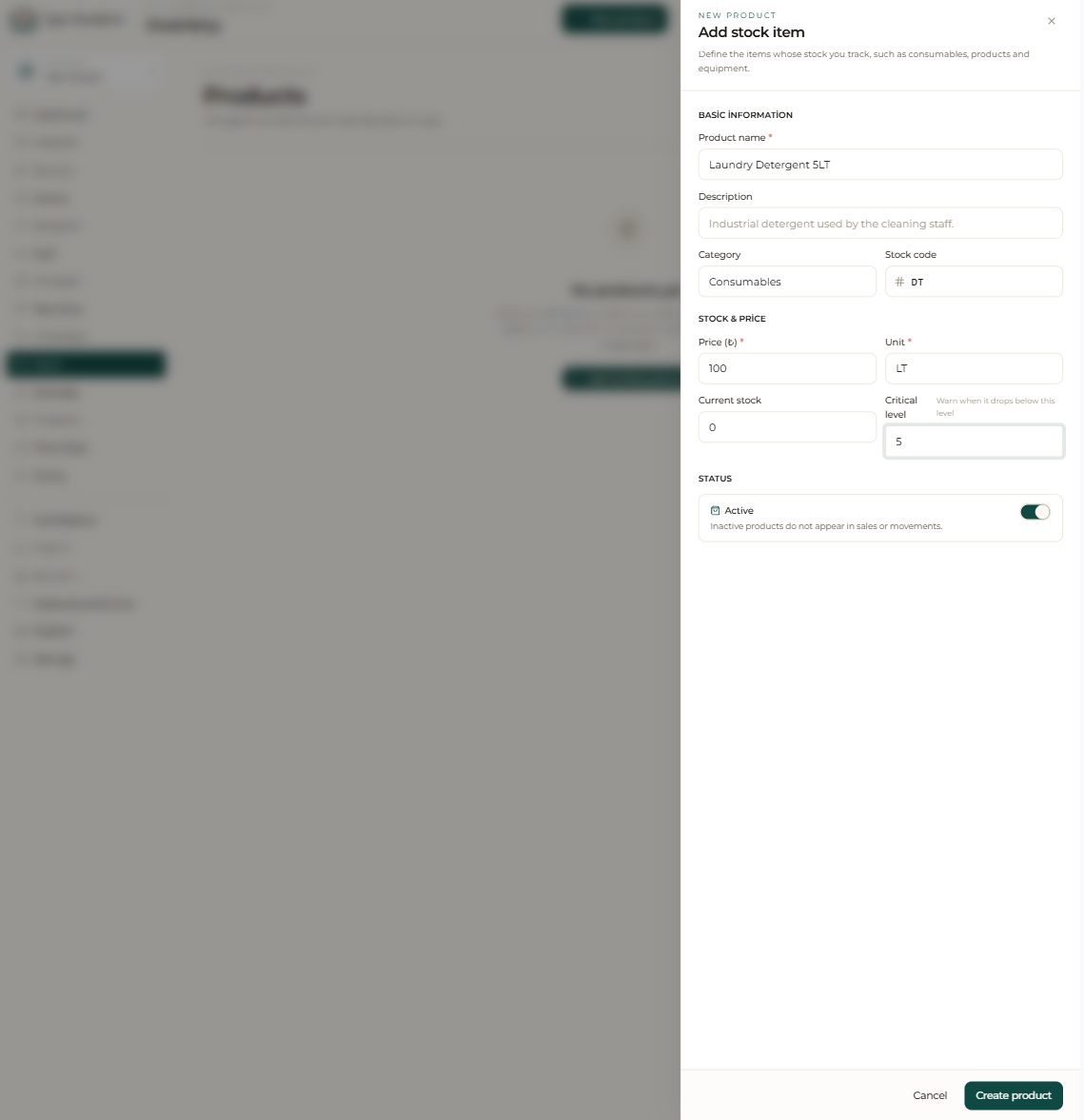Viewport: 1084px width, 1120px height.
Task: Click the Active status icon
Action: (716, 511)
